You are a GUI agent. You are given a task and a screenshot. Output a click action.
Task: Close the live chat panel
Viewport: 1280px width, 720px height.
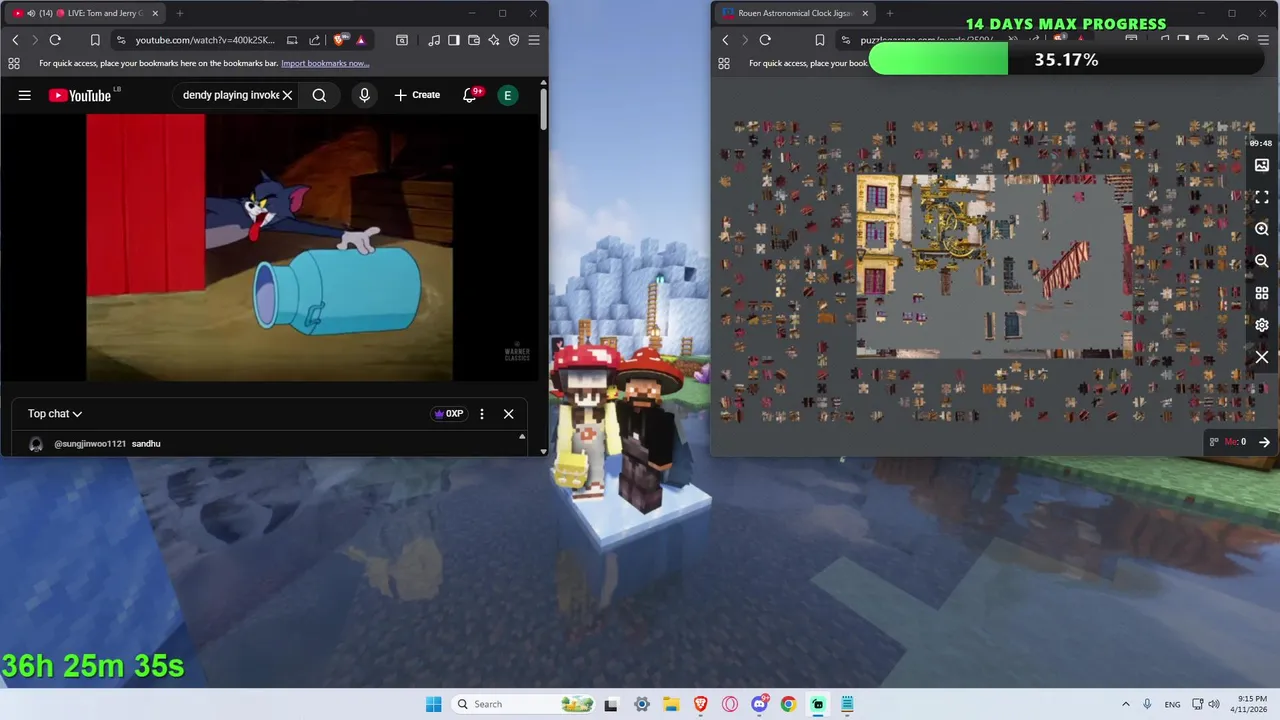508,414
